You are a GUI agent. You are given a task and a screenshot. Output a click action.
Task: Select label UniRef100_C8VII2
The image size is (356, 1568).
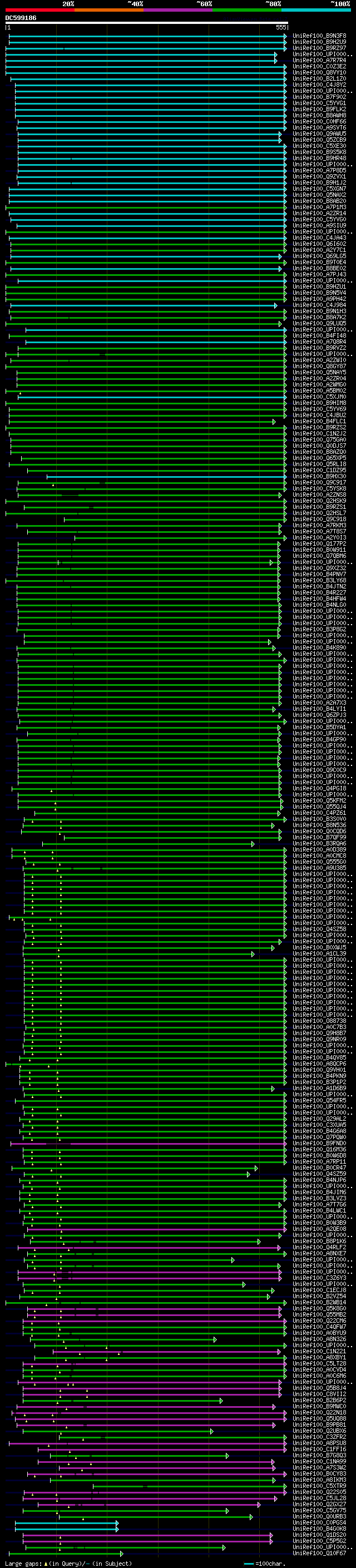(319, 1394)
